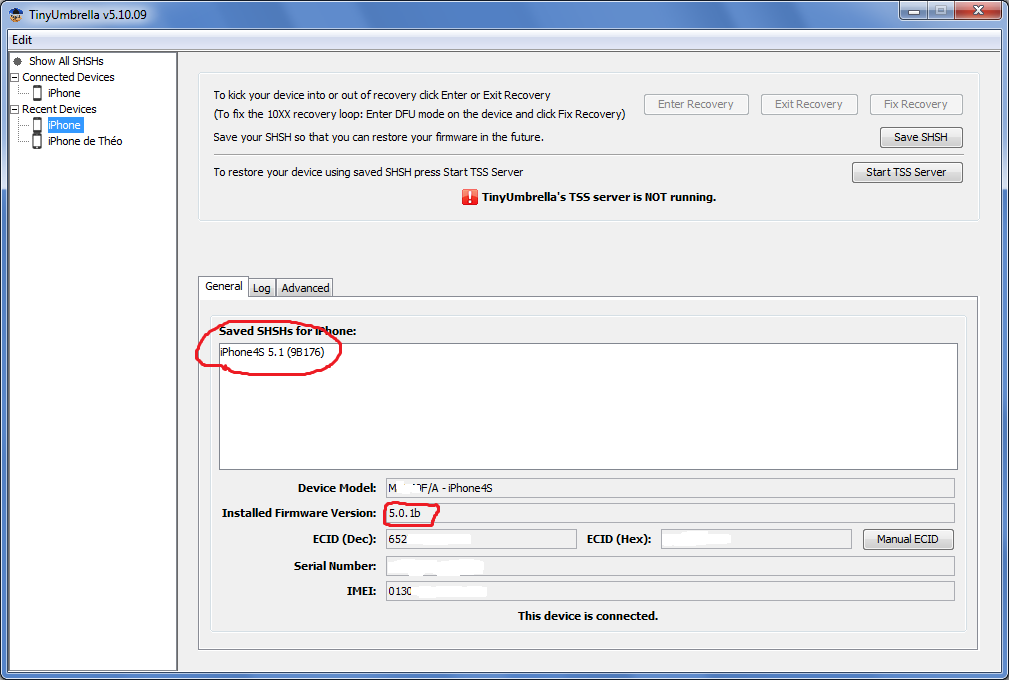This screenshot has width=1009, height=680.
Task: Click the Manual ECID button
Action: pyautogui.click(x=908, y=539)
